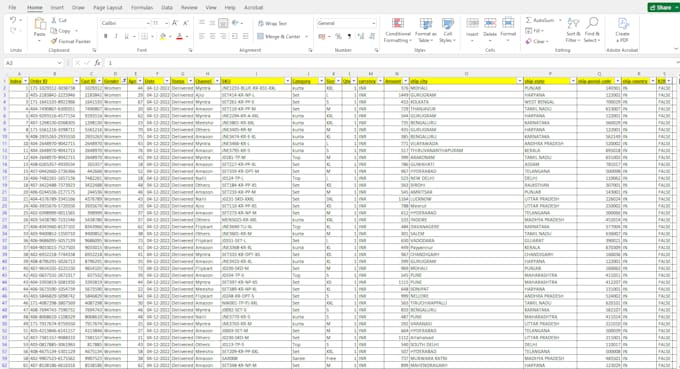Decrease the font size
This screenshot has width=680, height=369.
tap(186, 23)
